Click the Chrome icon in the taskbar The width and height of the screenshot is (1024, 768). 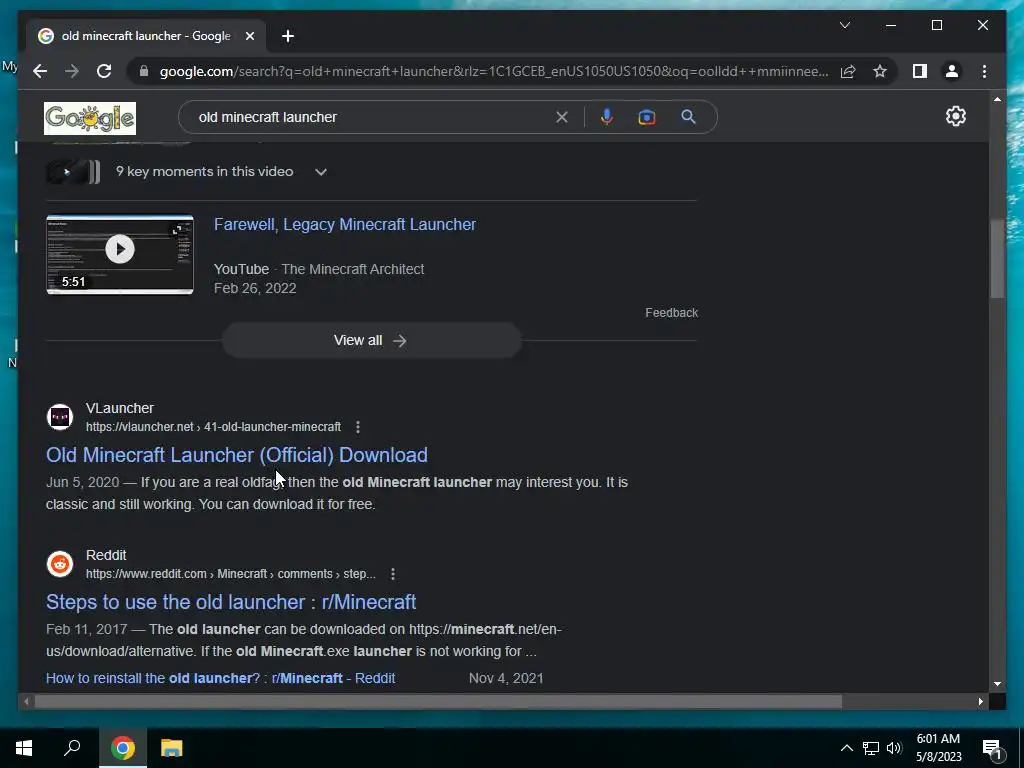coord(123,748)
